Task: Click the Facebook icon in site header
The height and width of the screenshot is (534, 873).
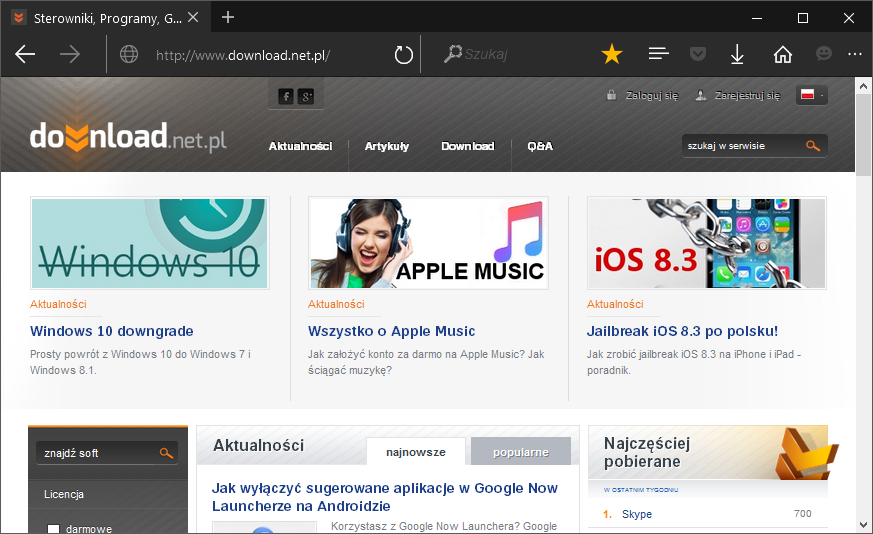Action: (x=286, y=96)
